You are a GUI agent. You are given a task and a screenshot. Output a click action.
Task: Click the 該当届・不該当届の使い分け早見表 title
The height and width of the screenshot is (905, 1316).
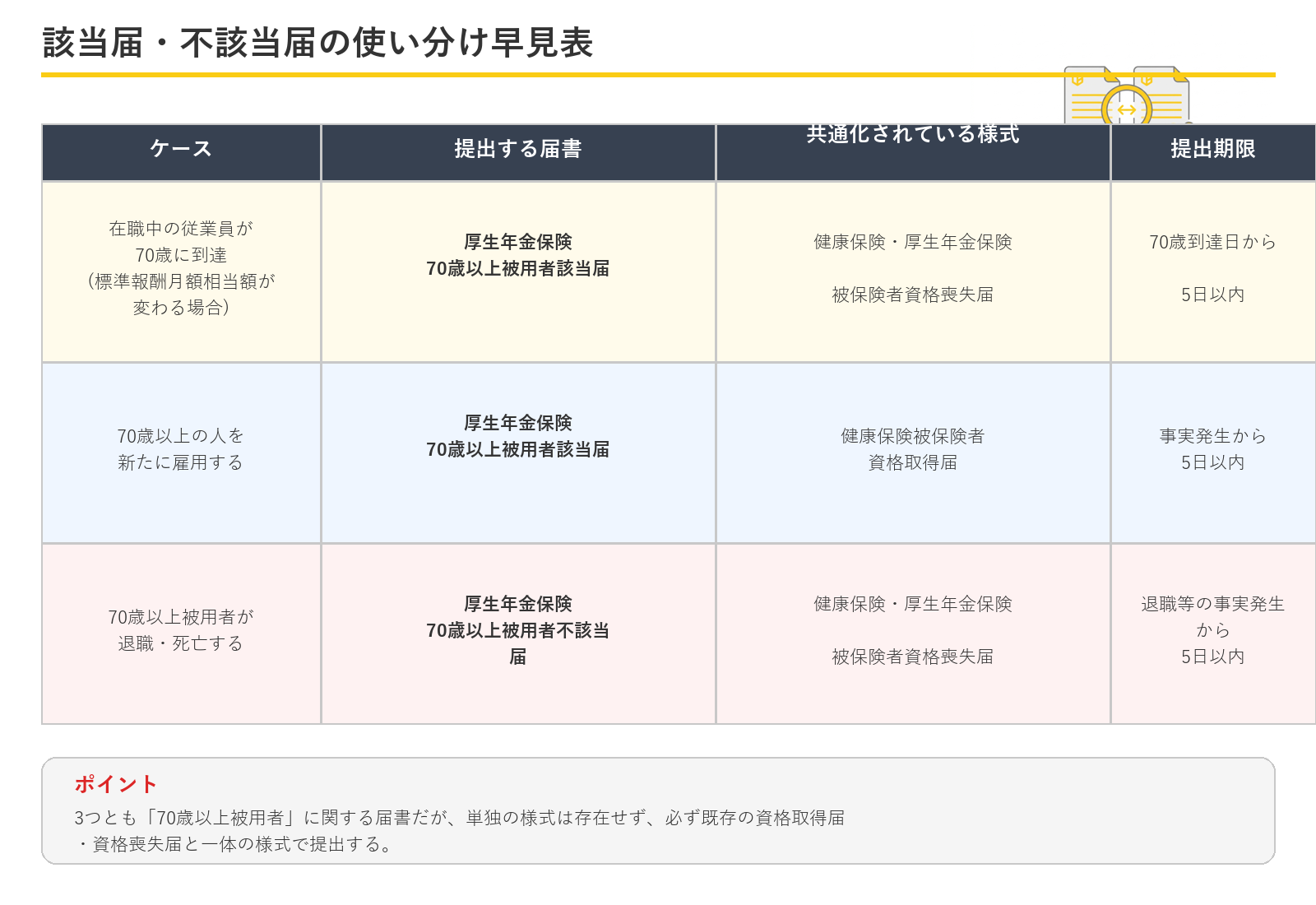tap(317, 43)
